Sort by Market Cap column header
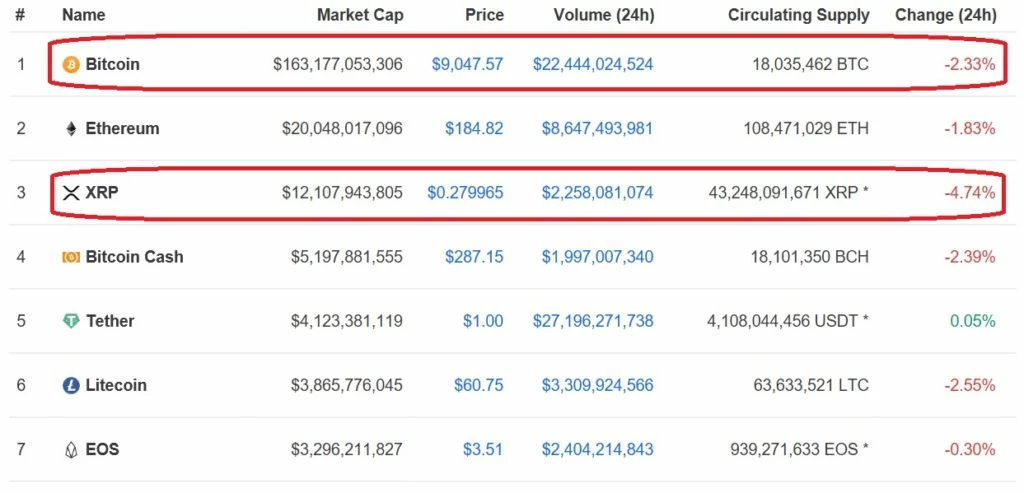 (x=360, y=15)
